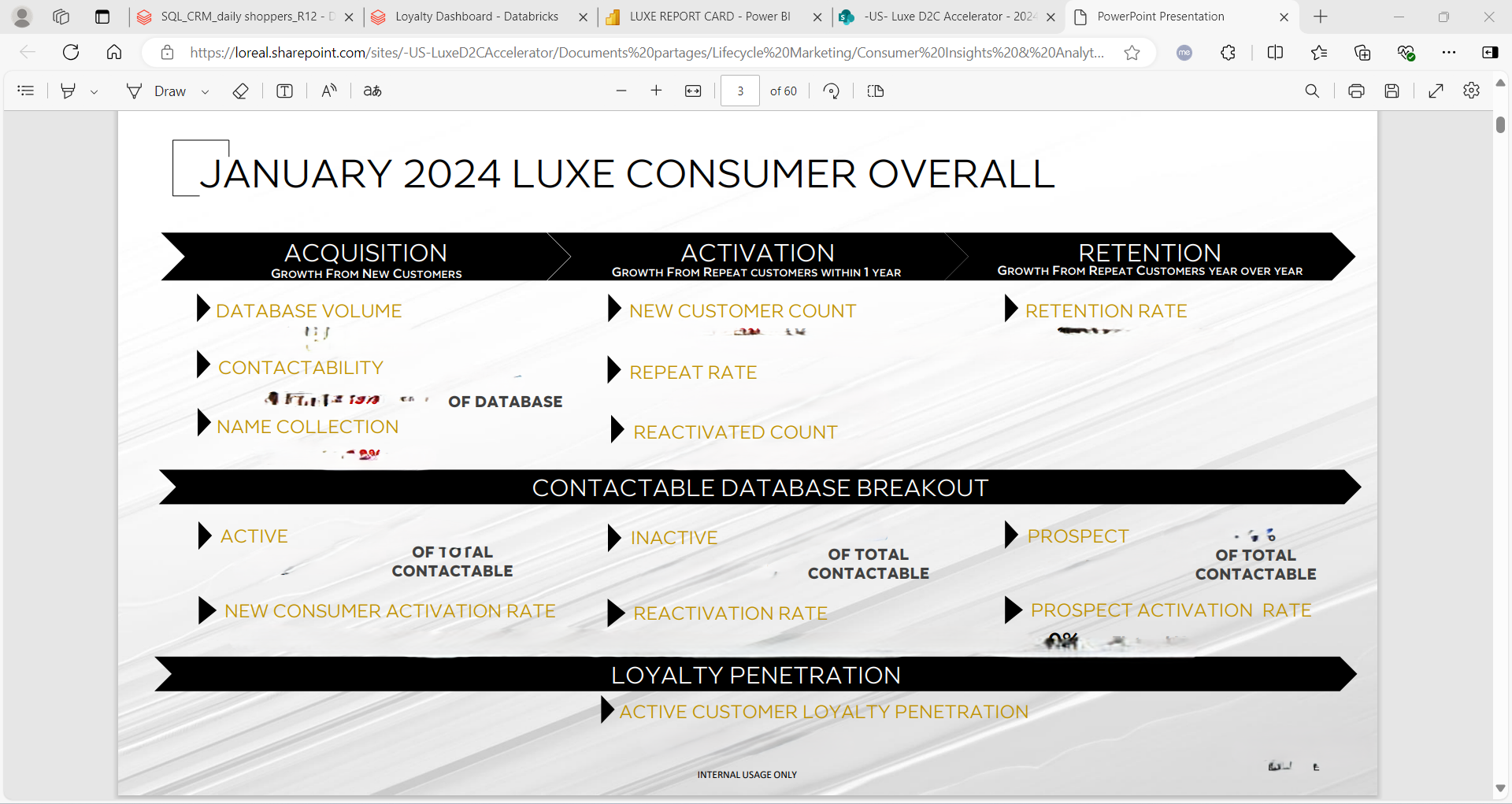Open the table of contents panel
1512x804 pixels.
26,91
